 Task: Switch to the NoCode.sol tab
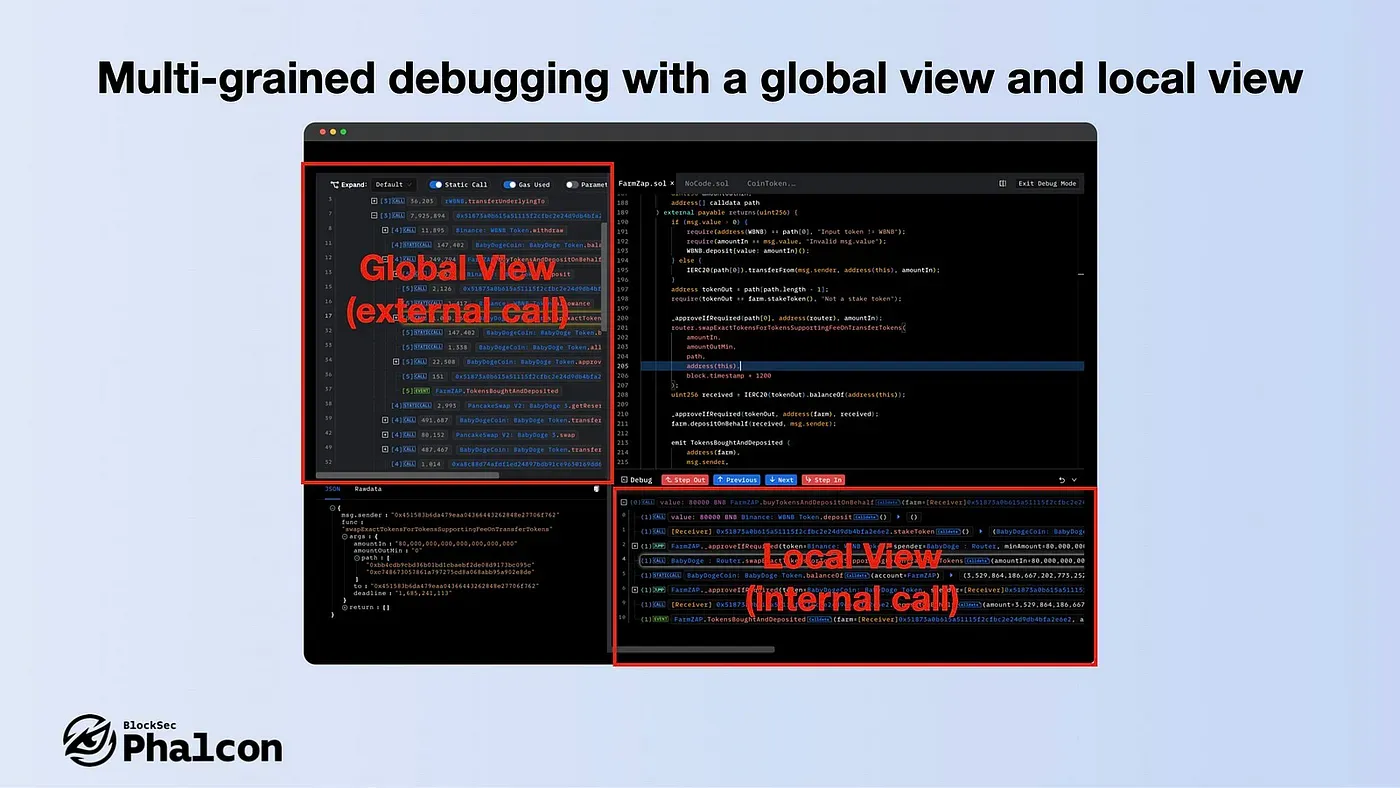[707, 184]
